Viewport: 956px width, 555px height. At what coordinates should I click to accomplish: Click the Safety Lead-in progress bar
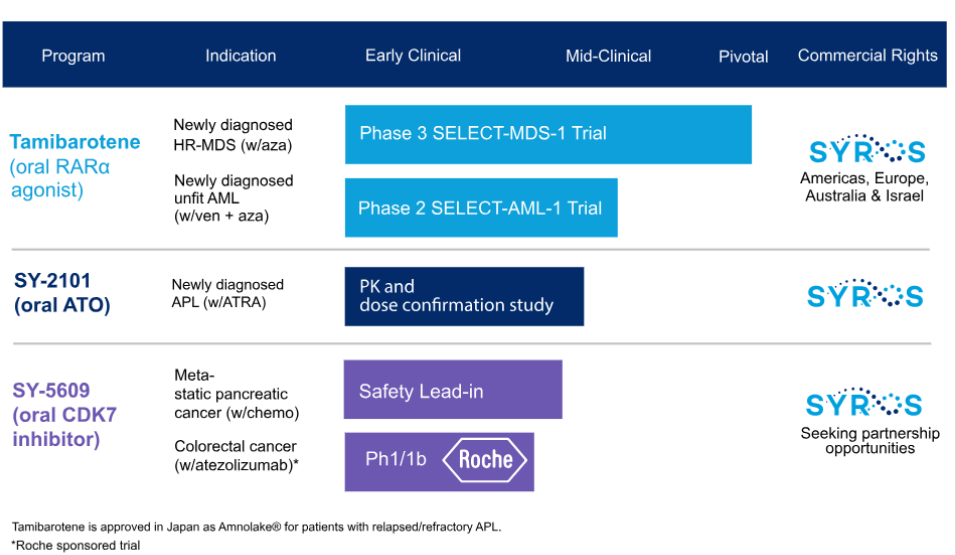pos(453,390)
